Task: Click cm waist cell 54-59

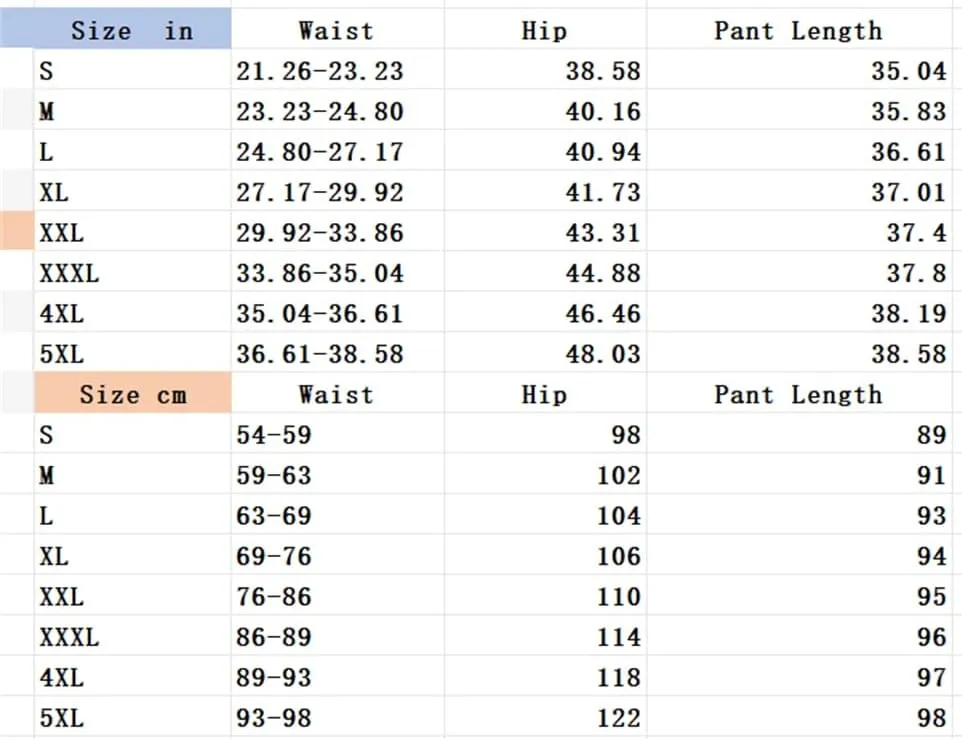Action: (x=337, y=433)
